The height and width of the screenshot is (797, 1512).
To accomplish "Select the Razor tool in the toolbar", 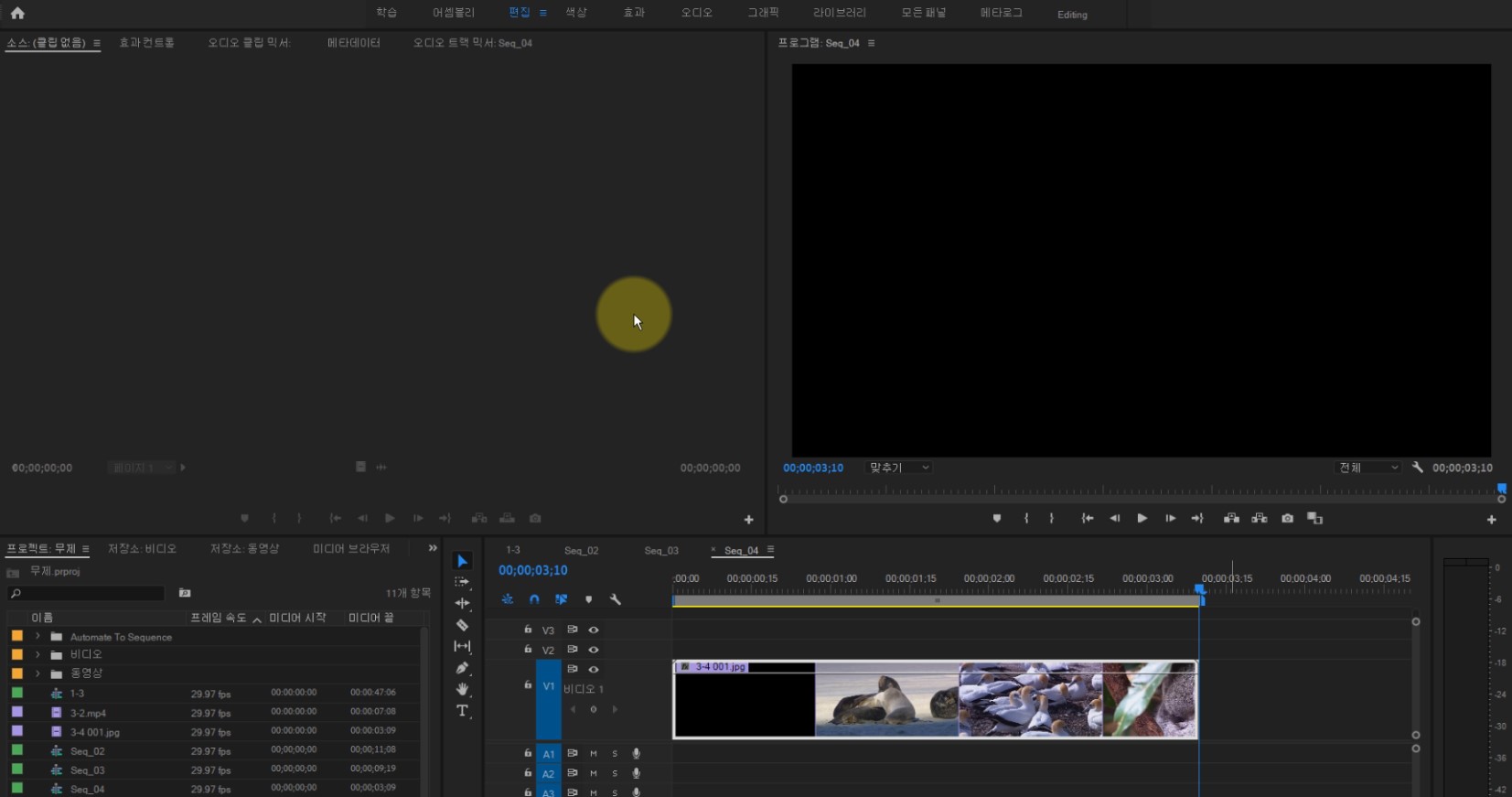I will tap(462, 626).
